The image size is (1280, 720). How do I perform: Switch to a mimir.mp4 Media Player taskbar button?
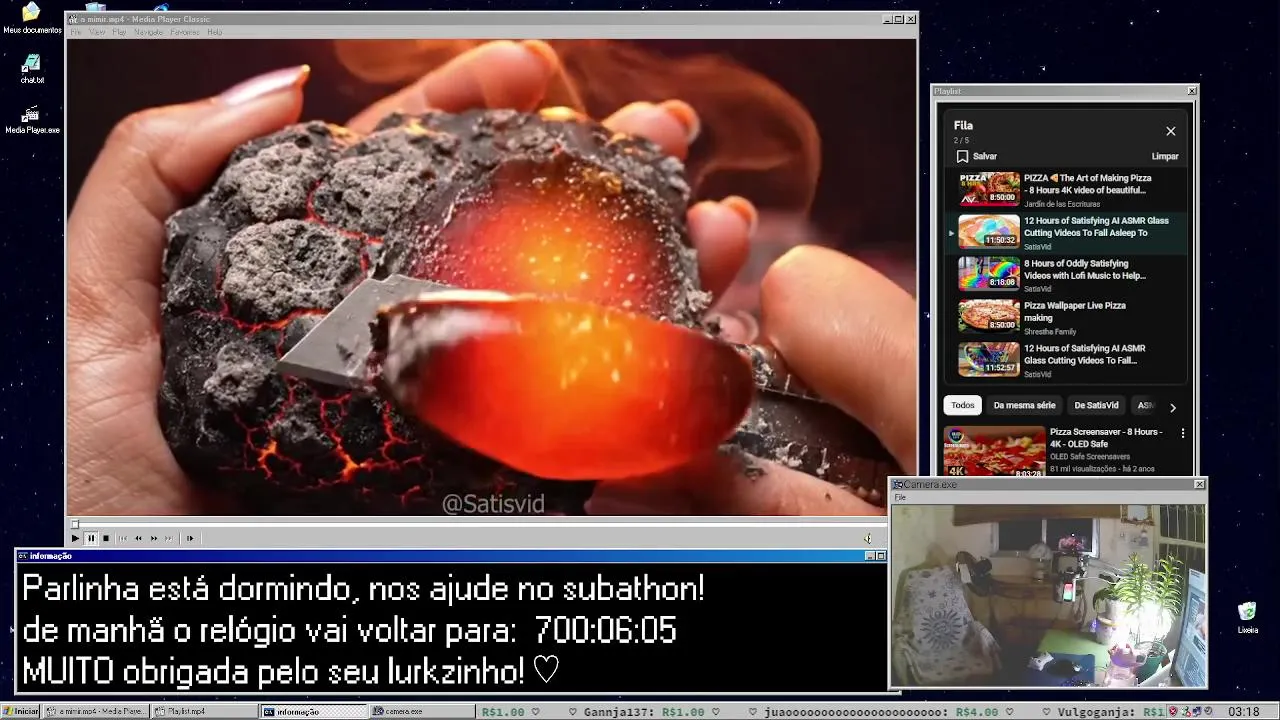(x=97, y=711)
